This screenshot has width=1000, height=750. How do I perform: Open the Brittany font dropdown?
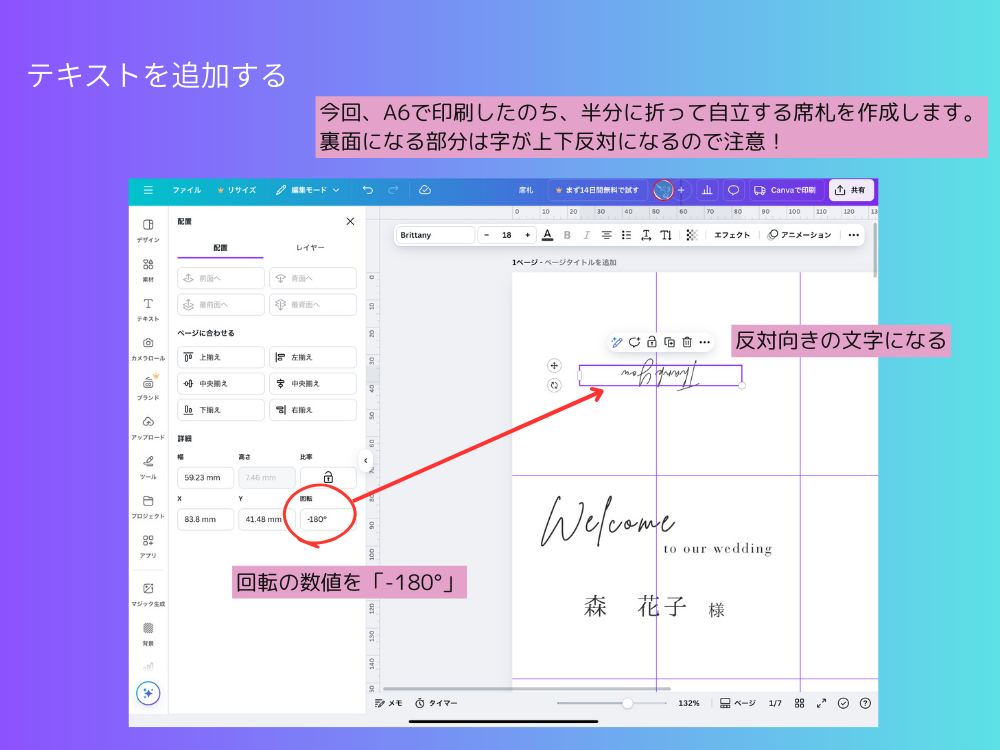435,234
